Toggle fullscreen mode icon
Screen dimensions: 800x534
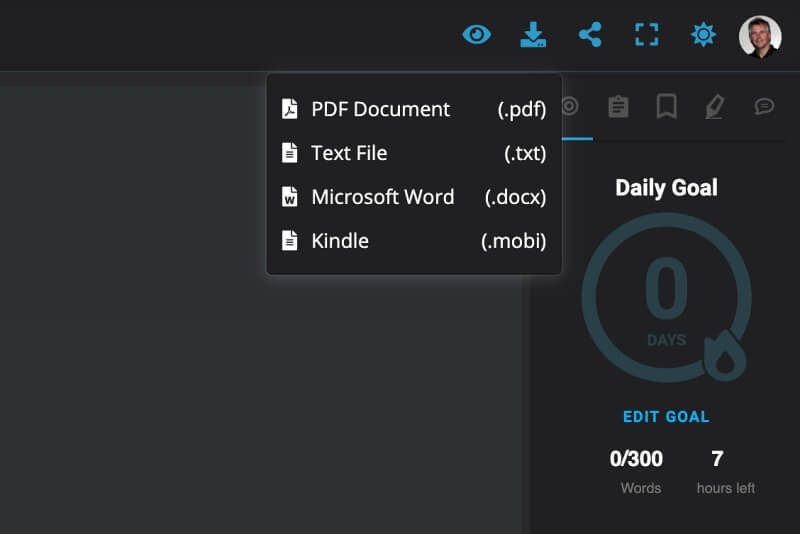coord(646,35)
